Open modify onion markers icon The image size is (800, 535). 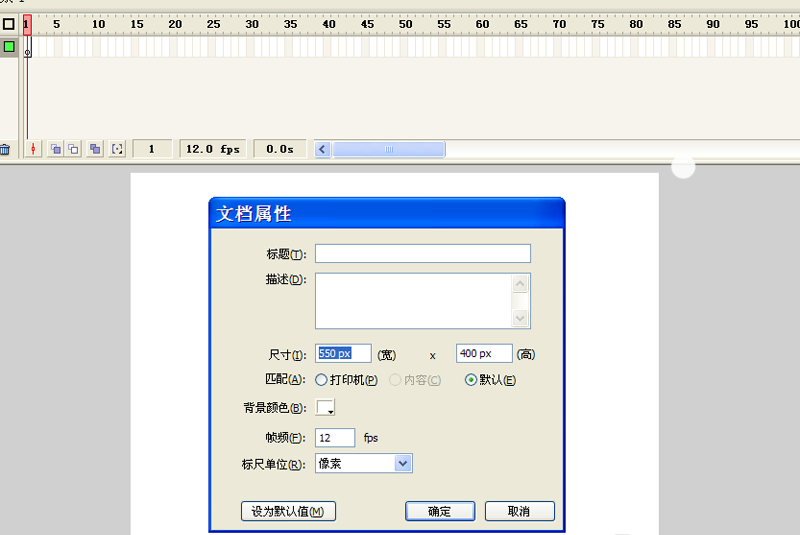pos(117,149)
